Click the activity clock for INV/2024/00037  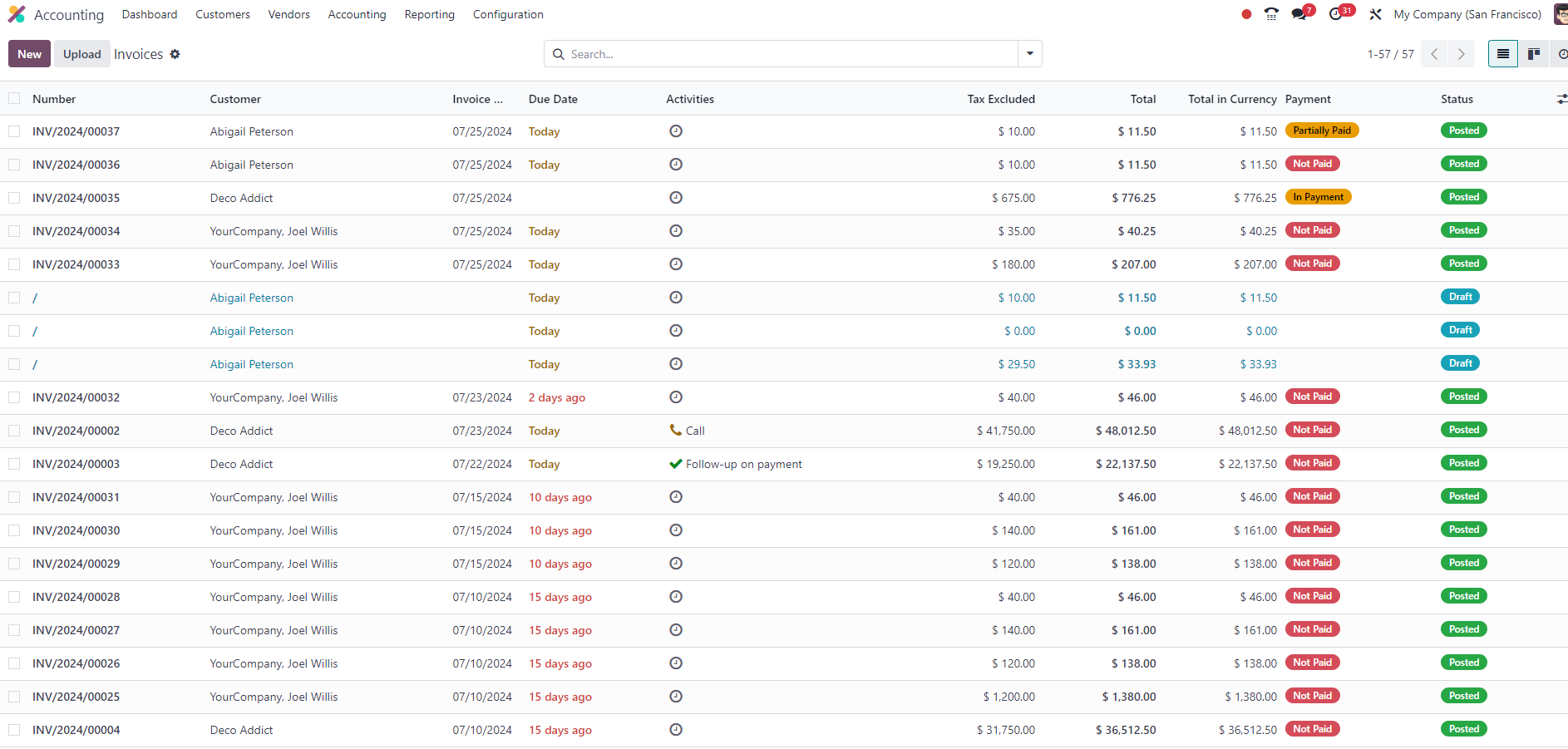[x=676, y=131]
